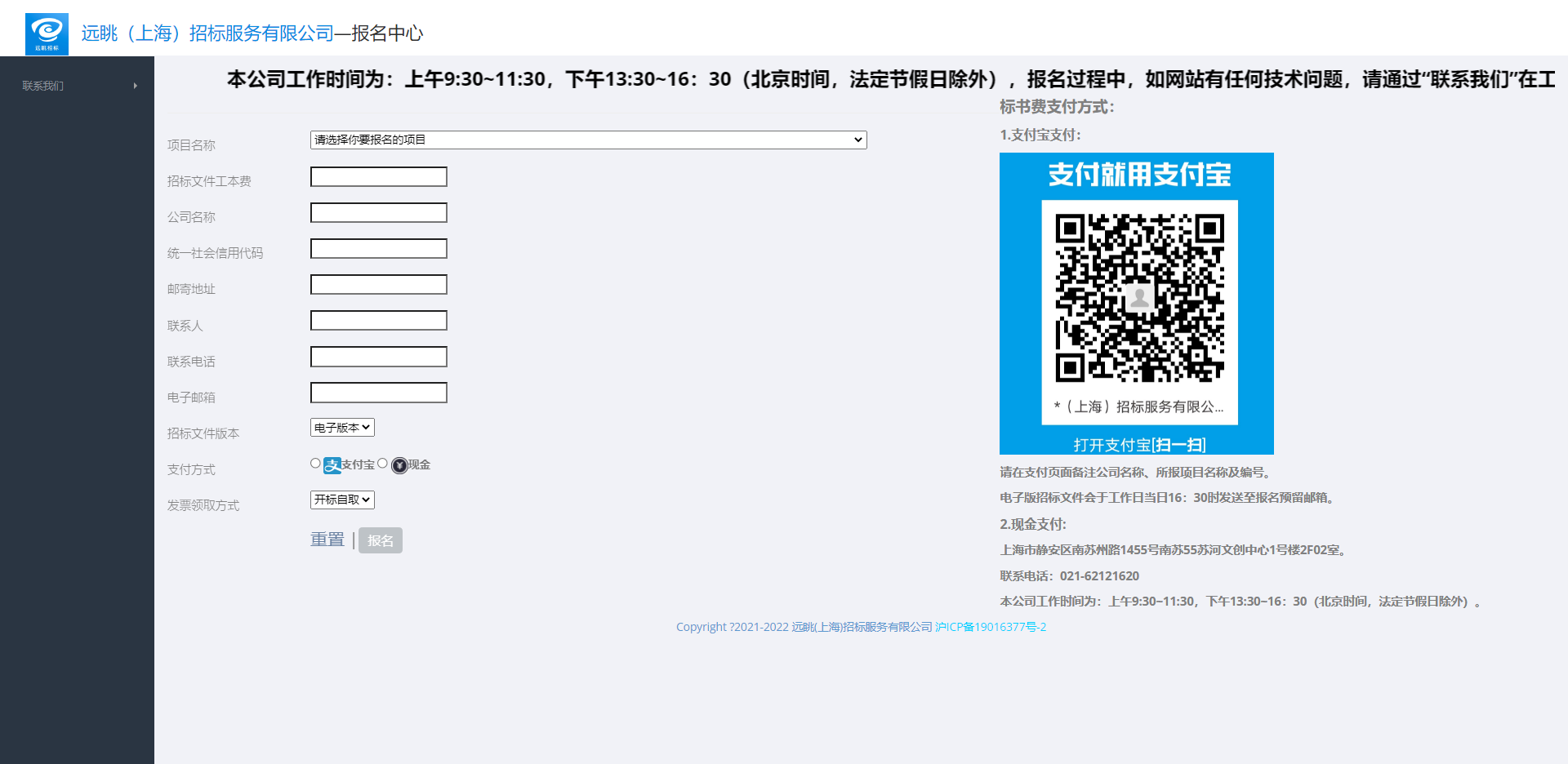Open the 电子版本 file version dropdown
Viewport: 1568px width, 764px height.
point(342,428)
